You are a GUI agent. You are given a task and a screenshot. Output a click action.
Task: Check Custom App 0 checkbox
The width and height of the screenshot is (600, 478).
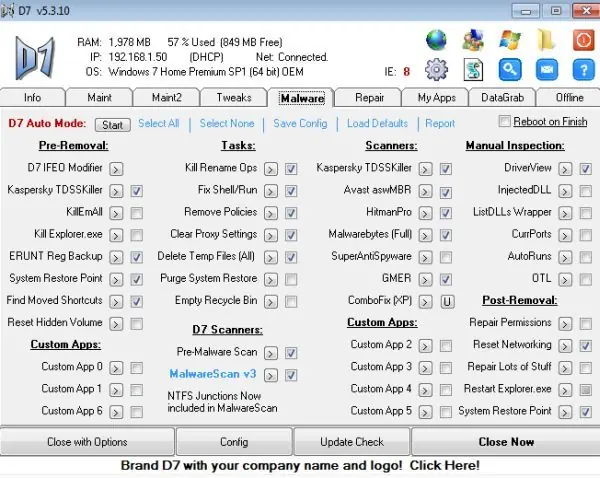click(x=137, y=368)
